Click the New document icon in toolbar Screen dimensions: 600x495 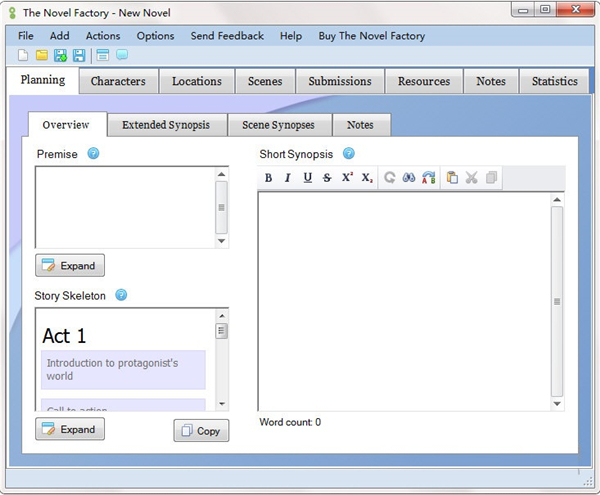tap(23, 55)
